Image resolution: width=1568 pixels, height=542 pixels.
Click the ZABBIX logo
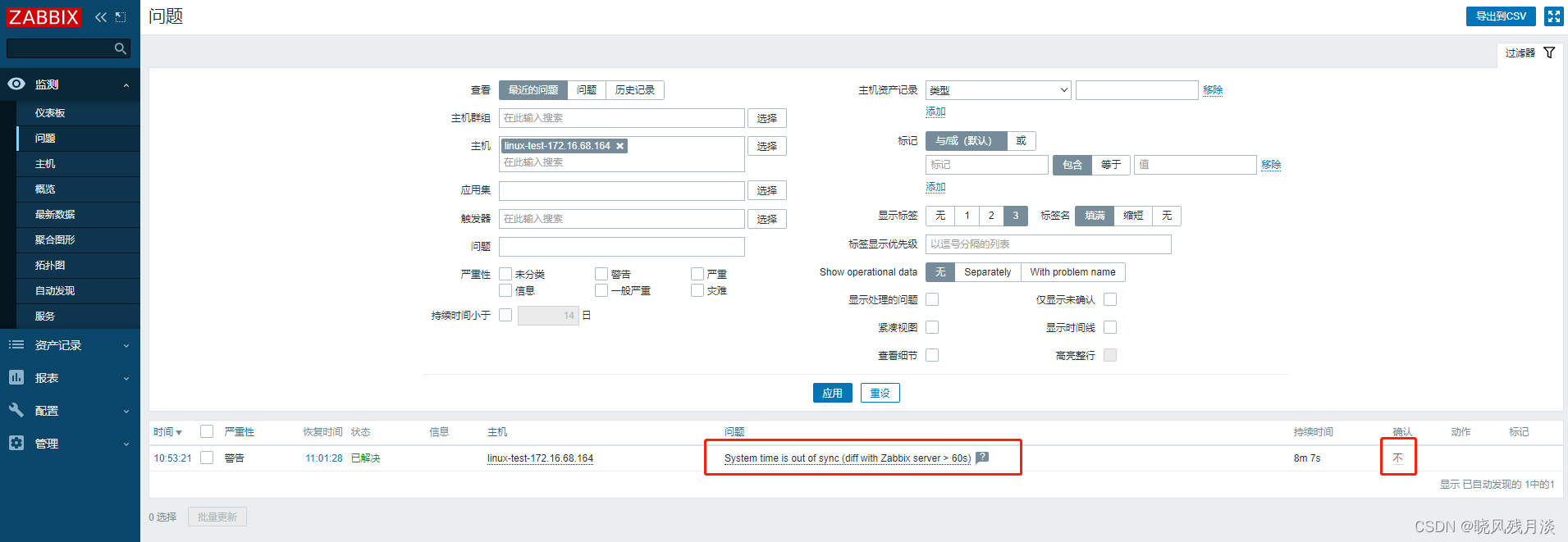[43, 17]
